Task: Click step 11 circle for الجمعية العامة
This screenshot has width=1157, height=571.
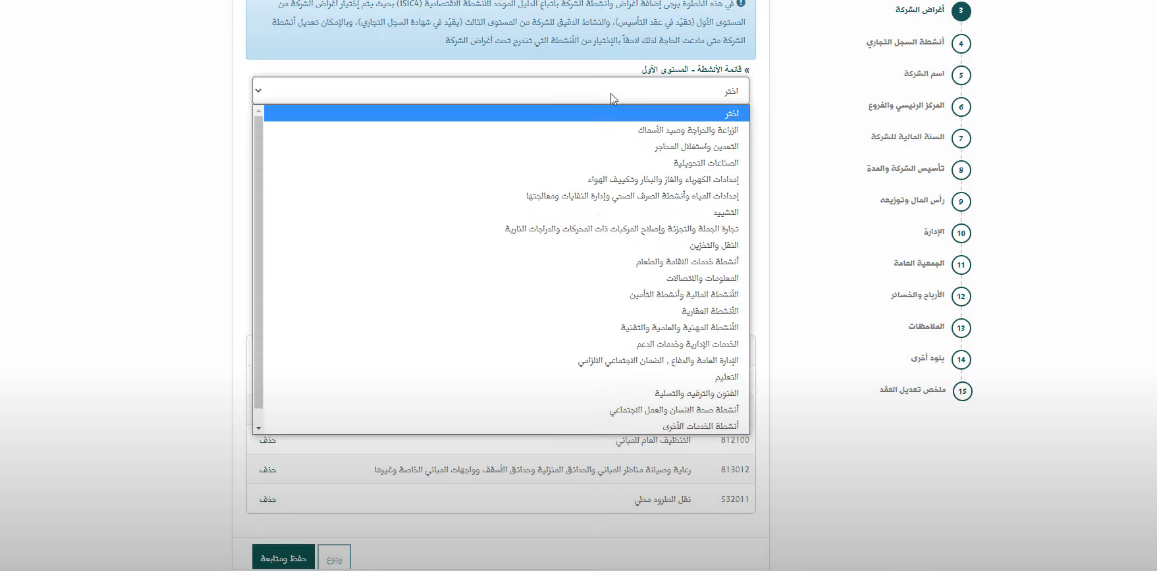Action: click(960, 265)
